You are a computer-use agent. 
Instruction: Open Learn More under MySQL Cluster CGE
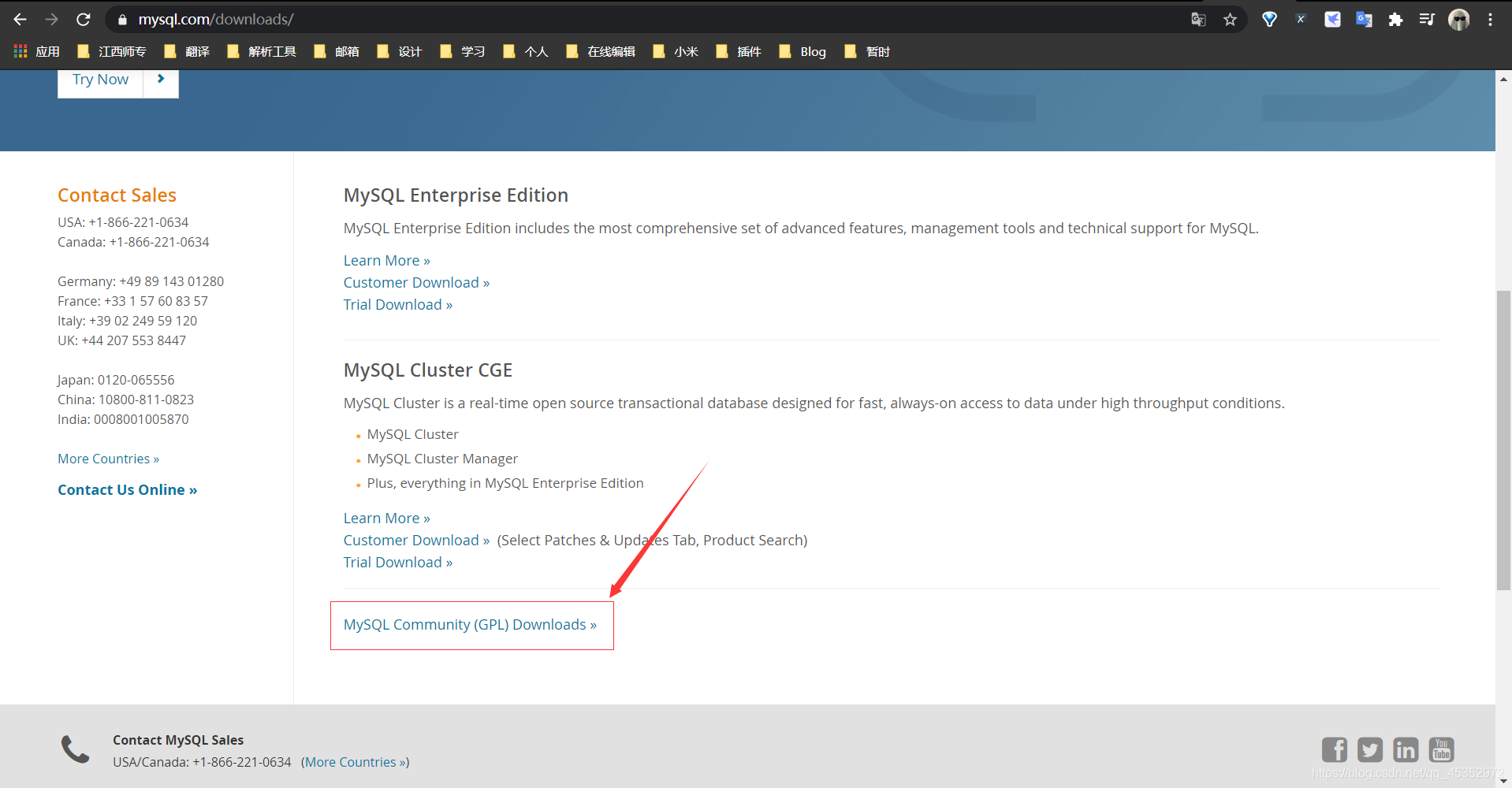386,519
